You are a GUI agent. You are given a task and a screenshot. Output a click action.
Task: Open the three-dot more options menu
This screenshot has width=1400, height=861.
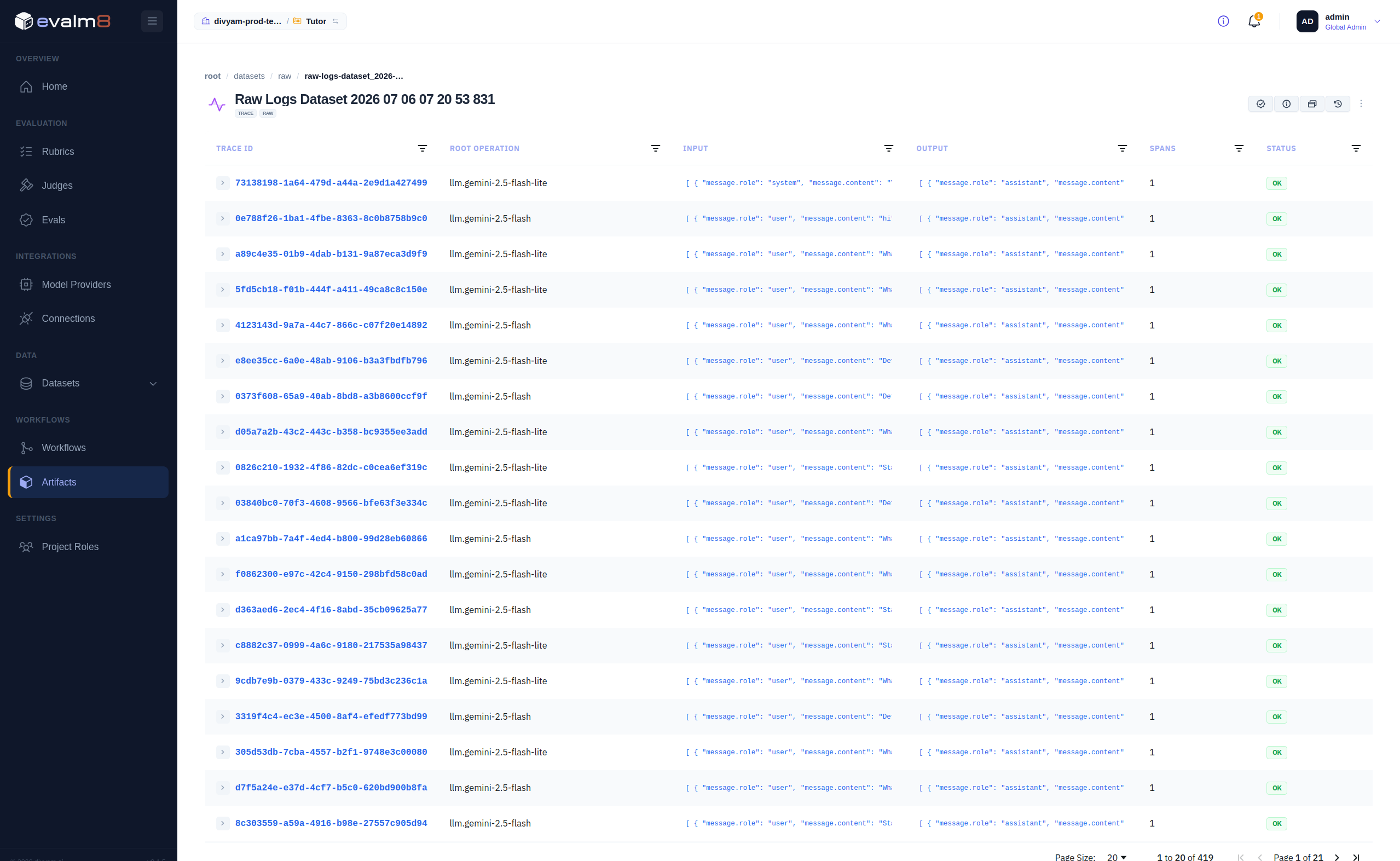point(1361,103)
